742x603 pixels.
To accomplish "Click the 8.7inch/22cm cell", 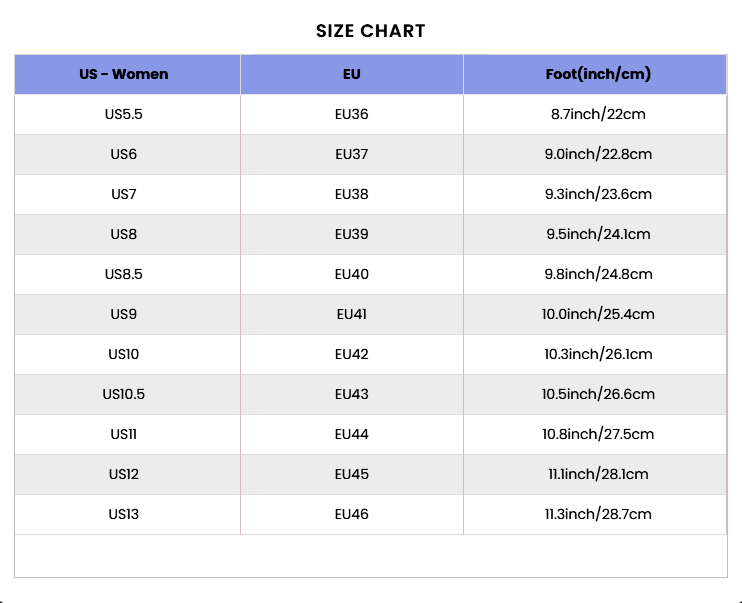I will 598,114.
